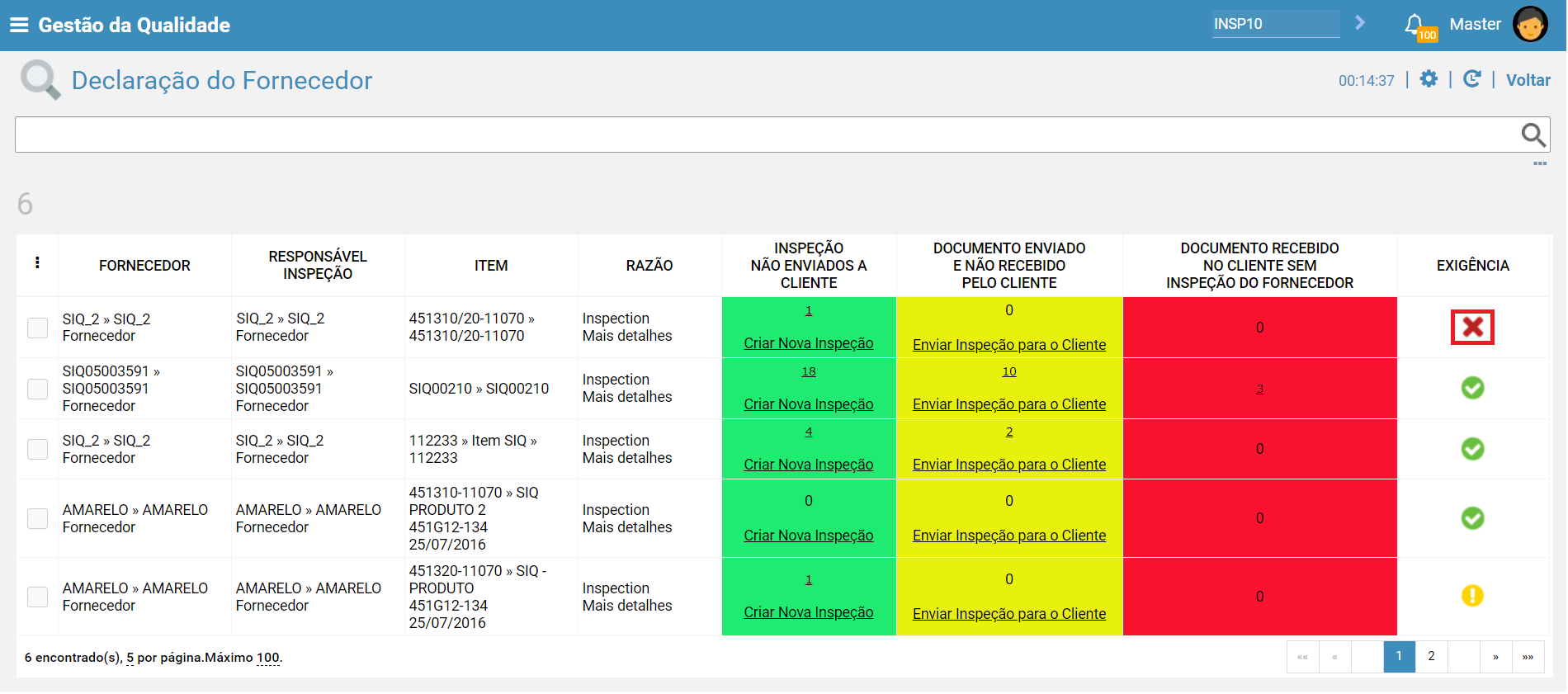Open count 10 in yellow SIQ00210 cell

[x=1008, y=371]
